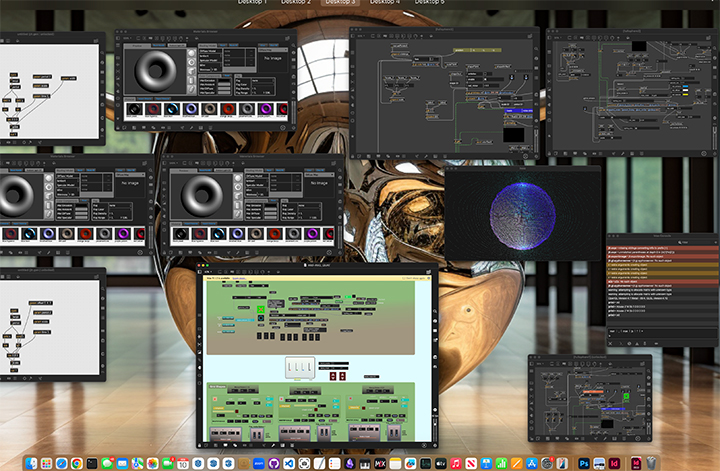Launch Photoshop from the Dock

tap(584, 463)
